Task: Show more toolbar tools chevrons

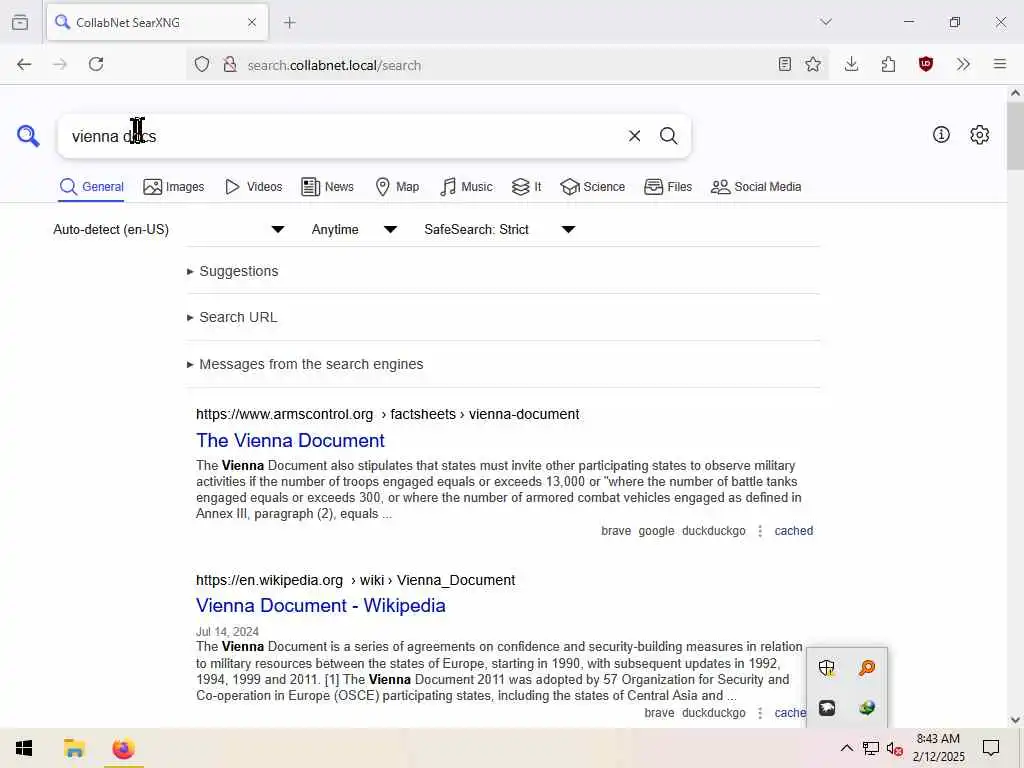Action: (963, 64)
